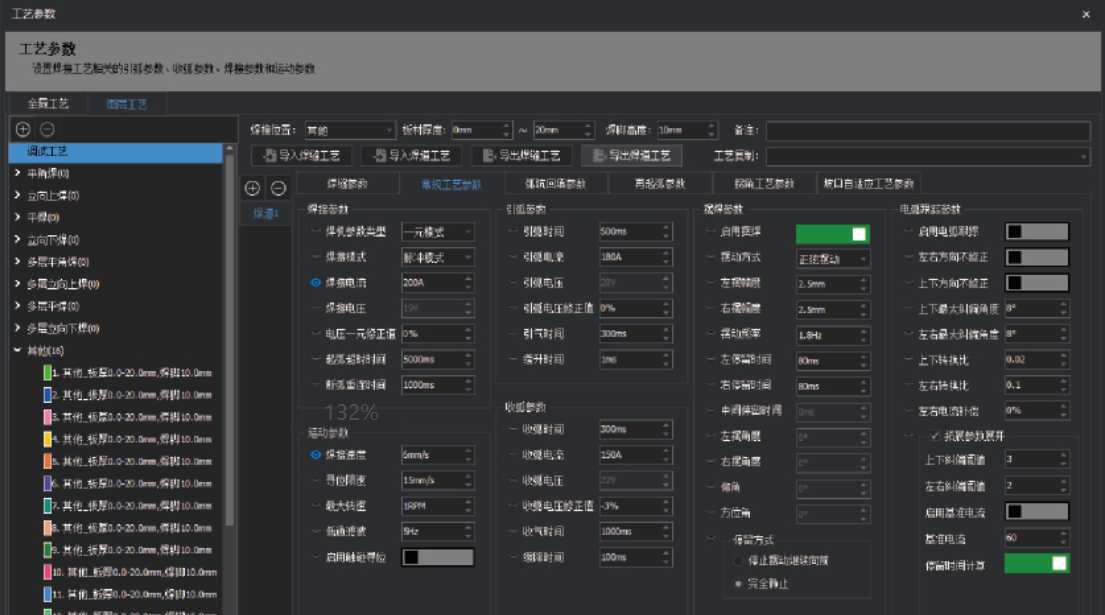The height and width of the screenshot is (615, 1105).
Task: Click the eye icon beside the 200A current row
Action: pyautogui.click(x=316, y=282)
